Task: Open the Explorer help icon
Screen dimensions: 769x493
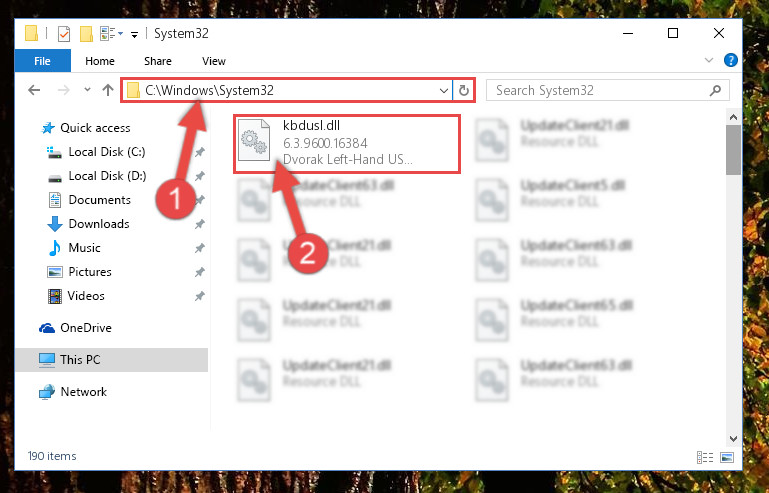Action: (x=730, y=60)
